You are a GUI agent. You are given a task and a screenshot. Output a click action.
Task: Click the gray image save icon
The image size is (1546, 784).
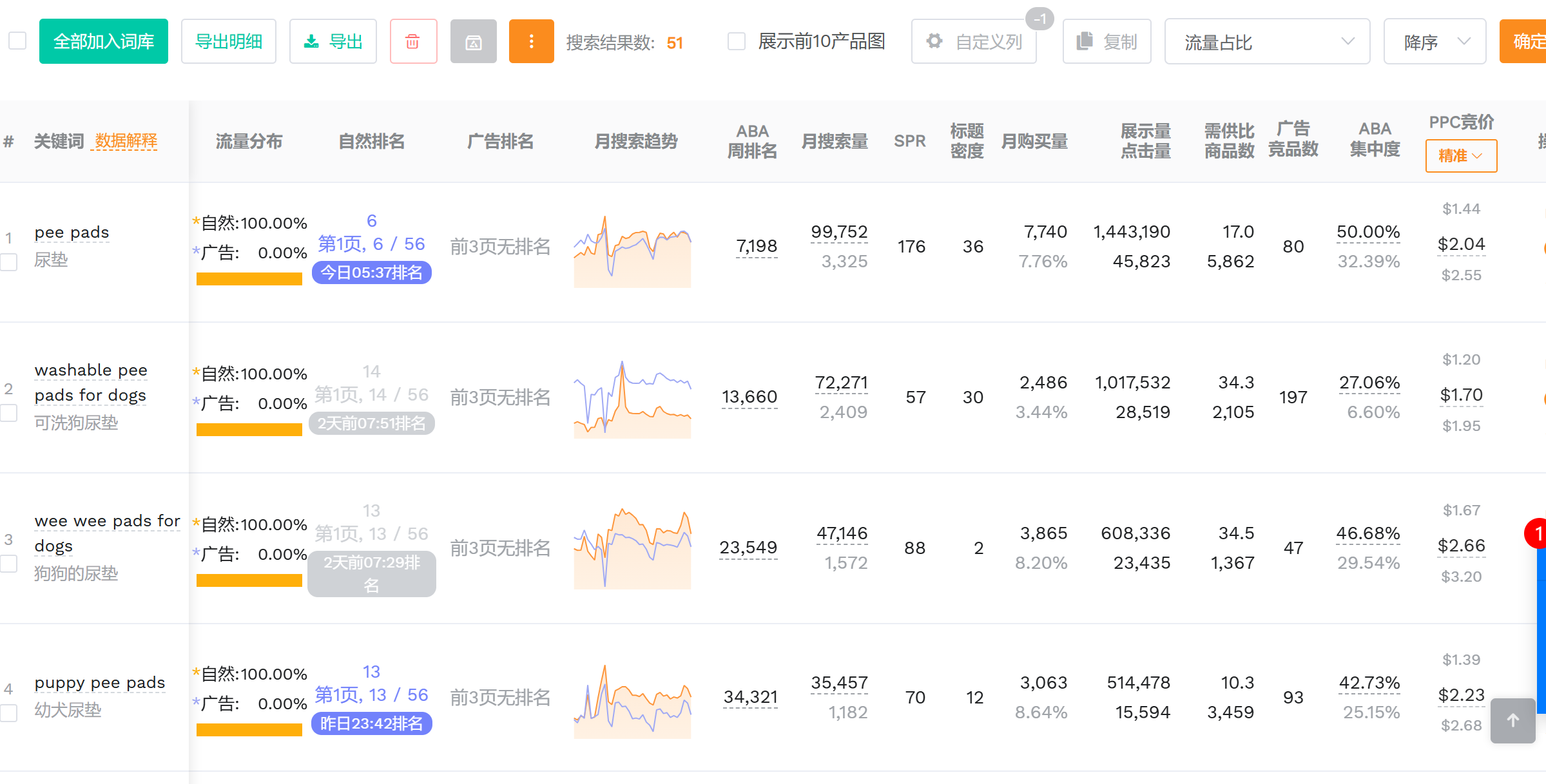coord(473,42)
